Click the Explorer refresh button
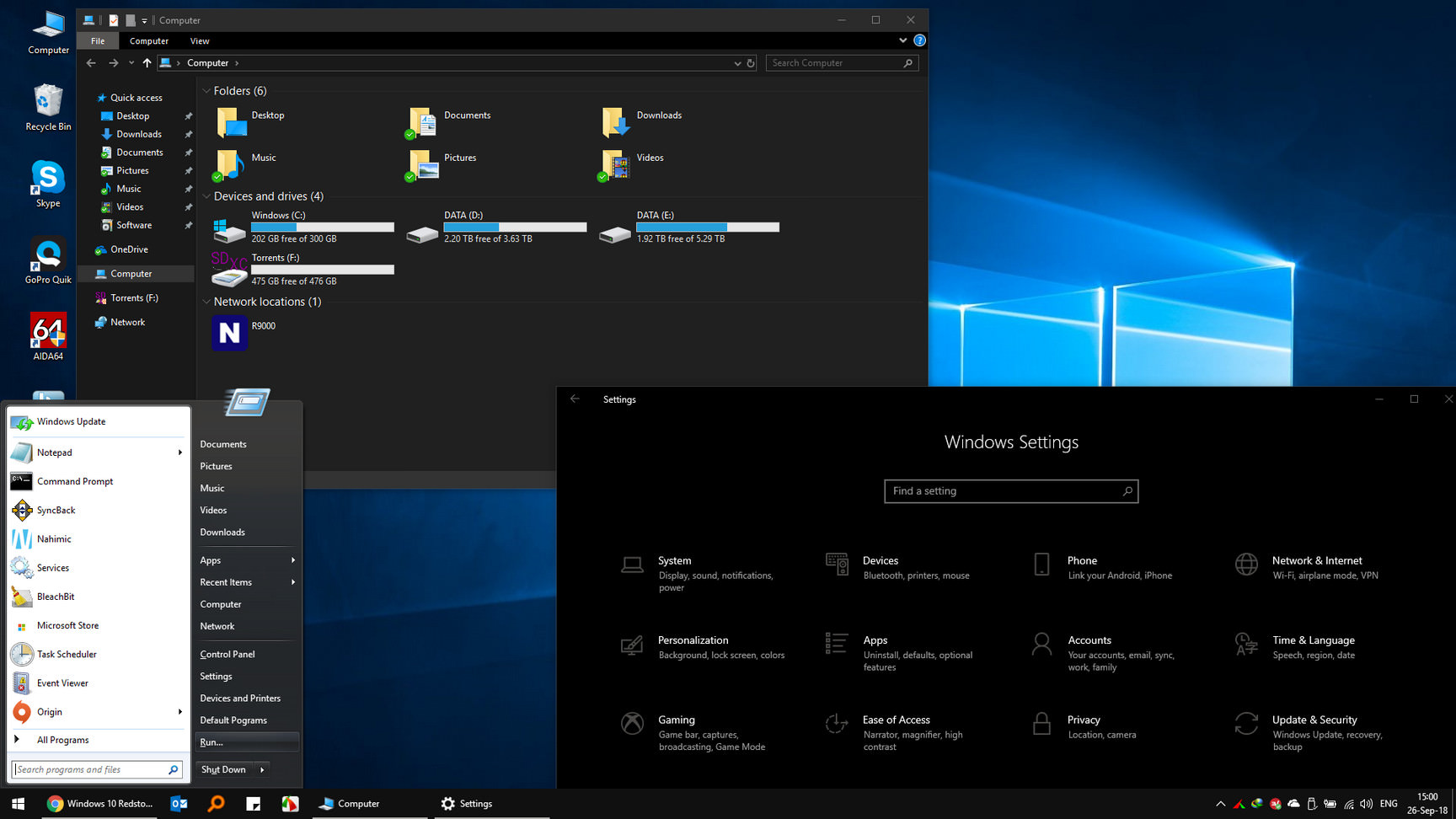Screen dimensions: 1456x819 click(751, 63)
